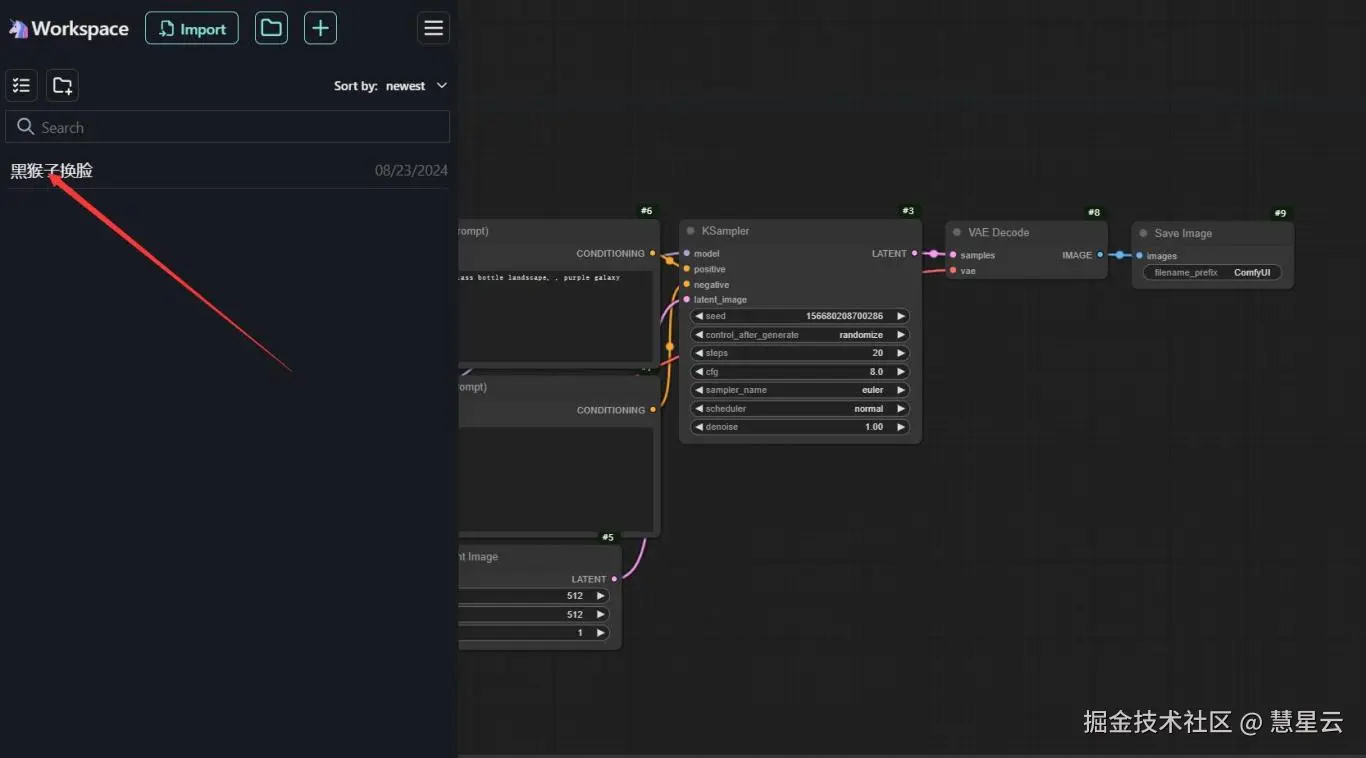Screen dimensions: 1366x758
Task: Click the #6 badge on the prompt node
Action: [x=646, y=211]
